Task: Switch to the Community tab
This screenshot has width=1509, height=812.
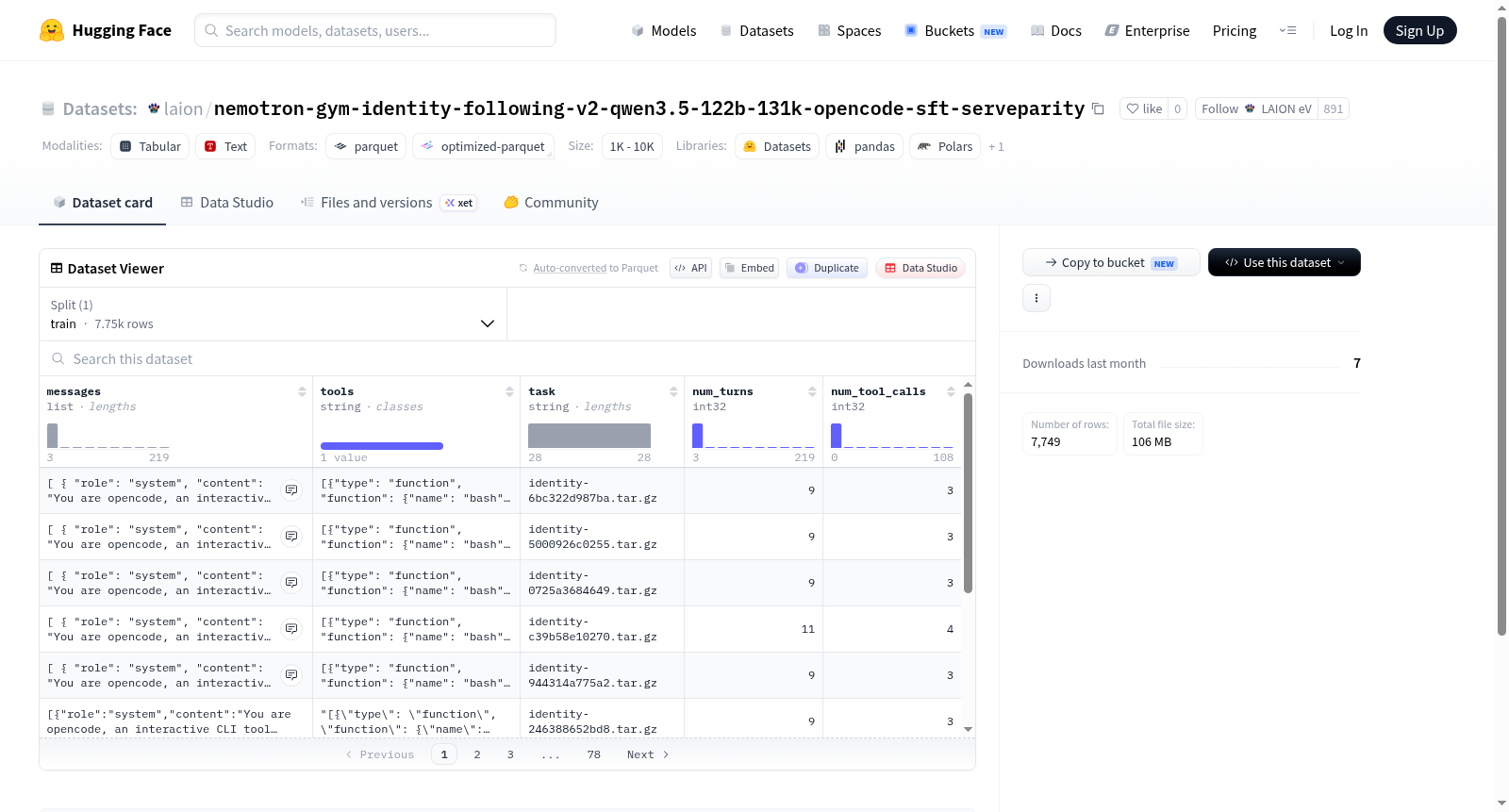Action: (552, 203)
